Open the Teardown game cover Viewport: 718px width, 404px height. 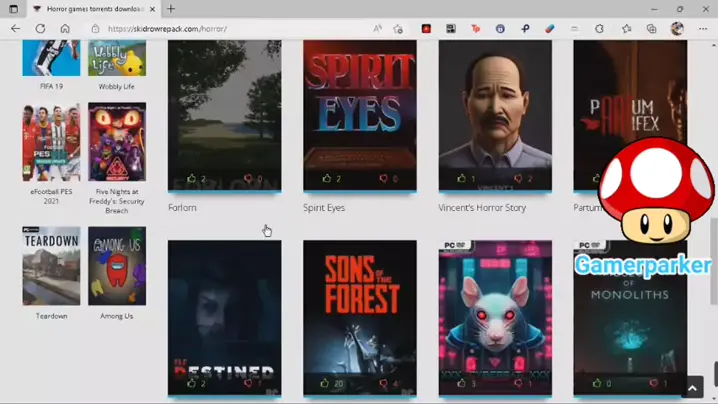point(51,266)
